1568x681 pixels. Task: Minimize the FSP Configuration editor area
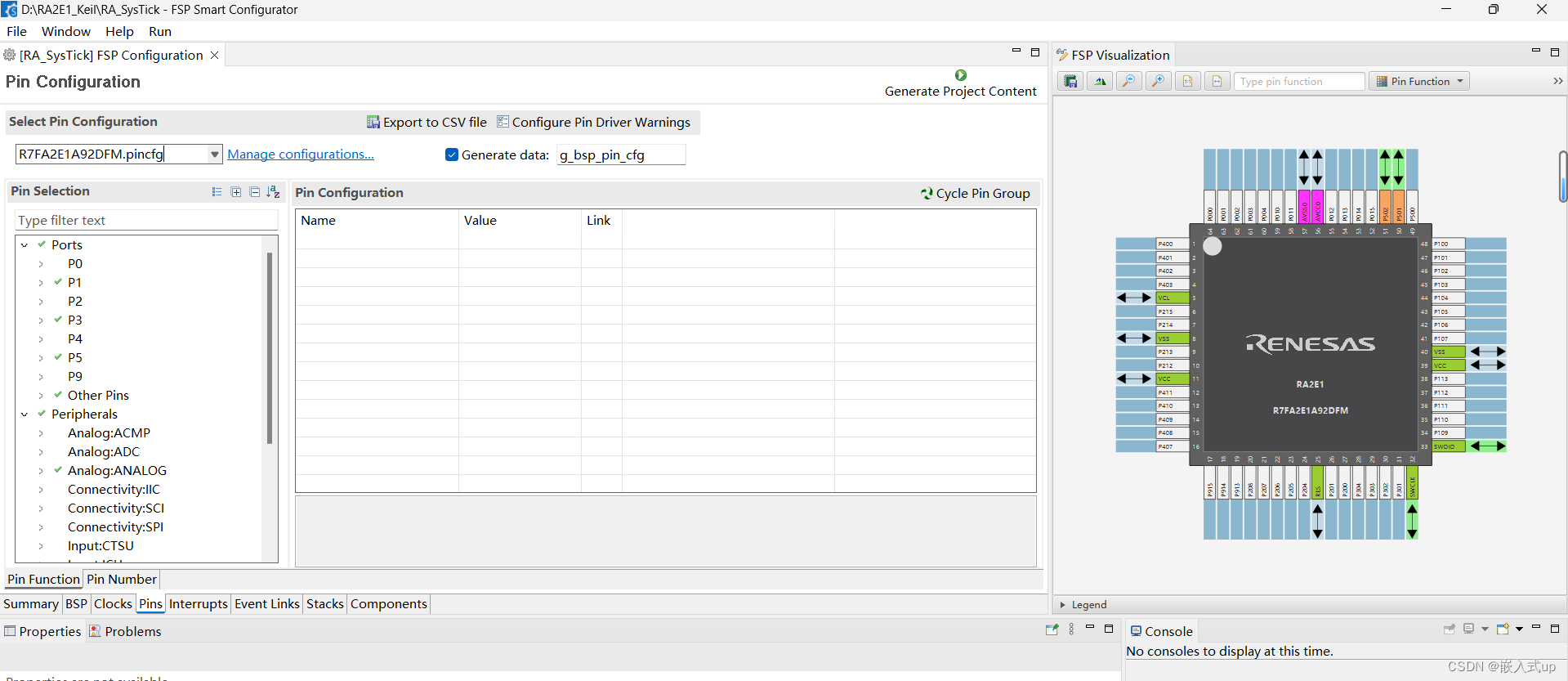[x=1016, y=52]
